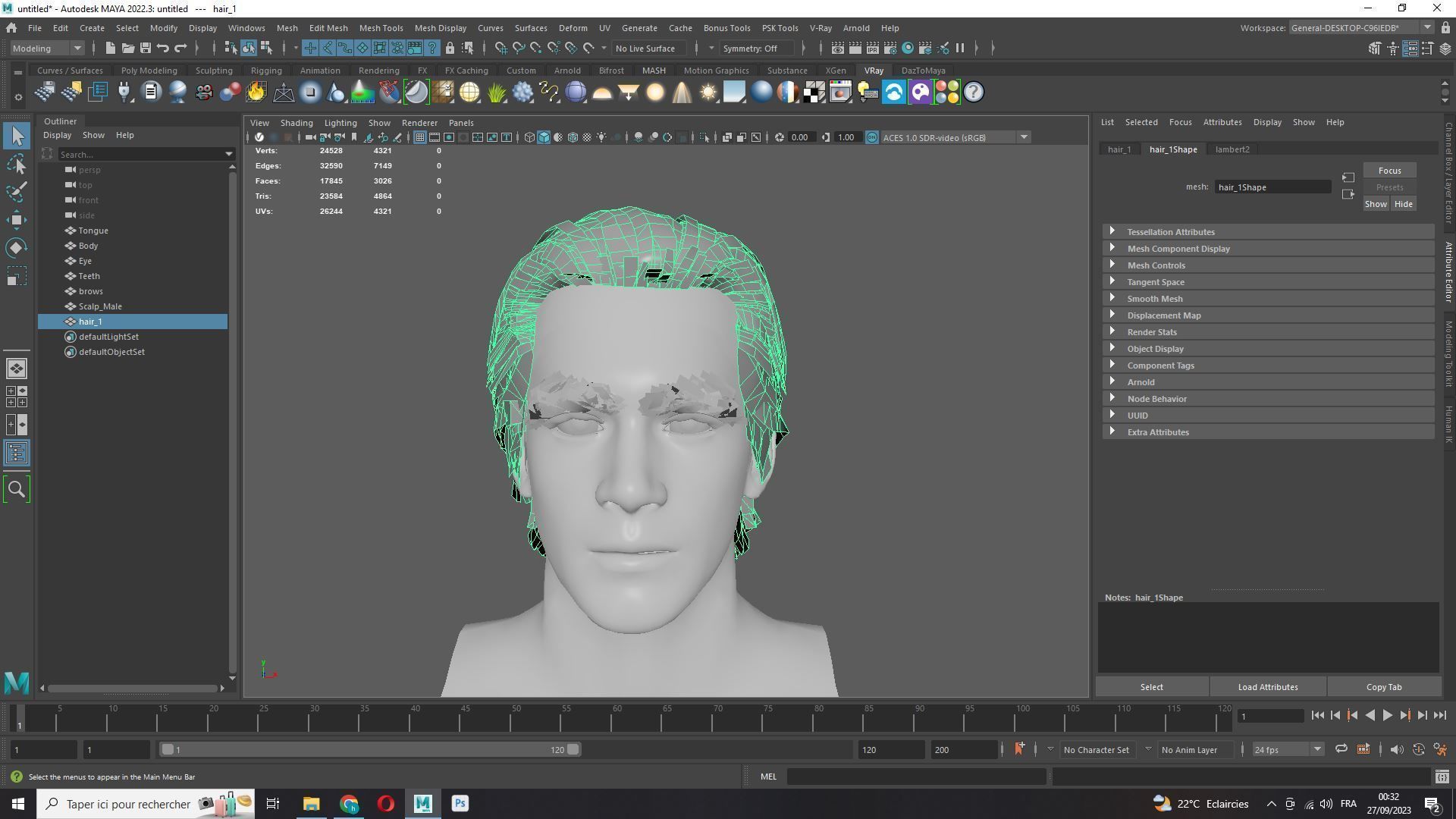Click the Show button in Attribute Editor
Screen dimensions: 1456x819
pyautogui.click(x=1376, y=204)
